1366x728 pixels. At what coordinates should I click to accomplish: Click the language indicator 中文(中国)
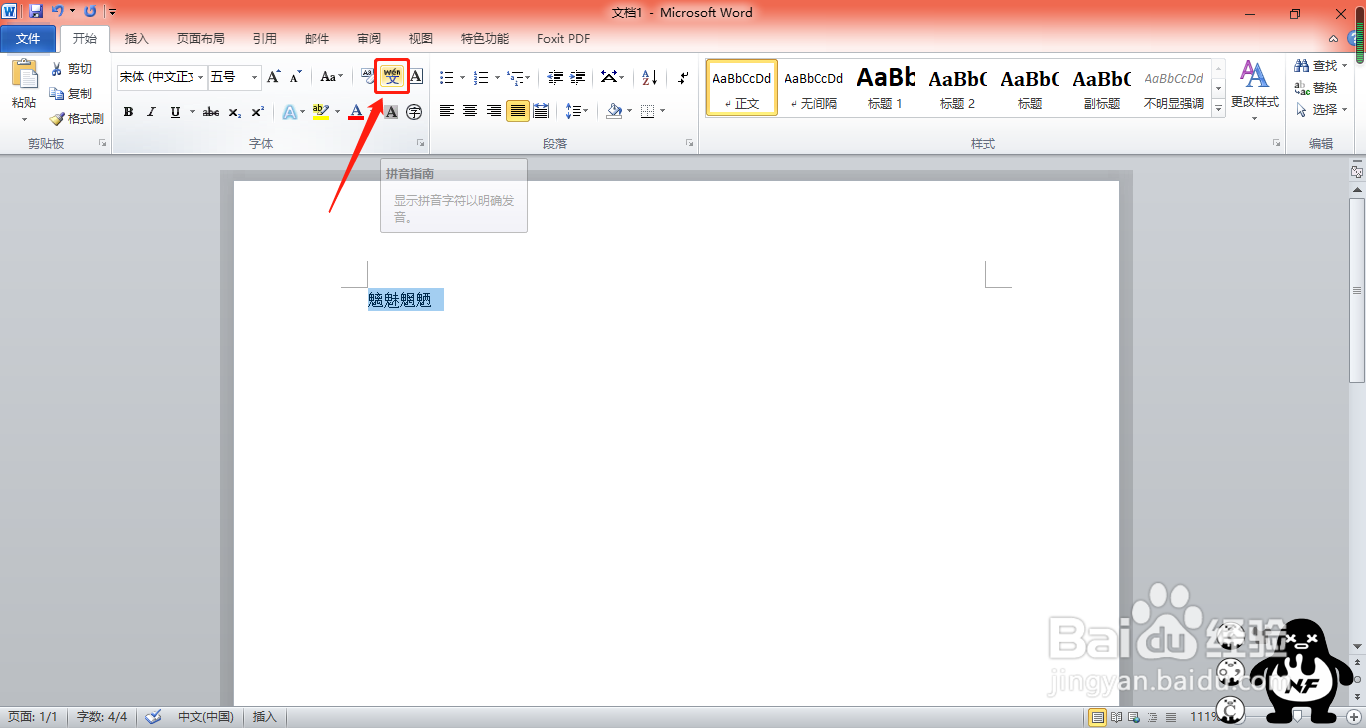(x=206, y=717)
